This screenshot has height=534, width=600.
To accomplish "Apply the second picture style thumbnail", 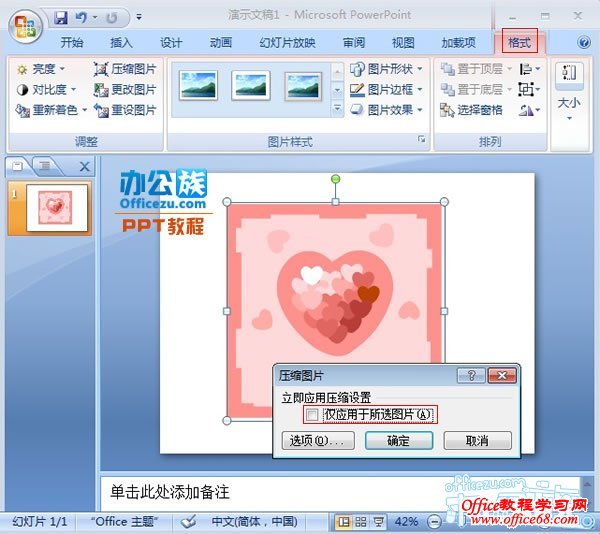I will point(251,85).
